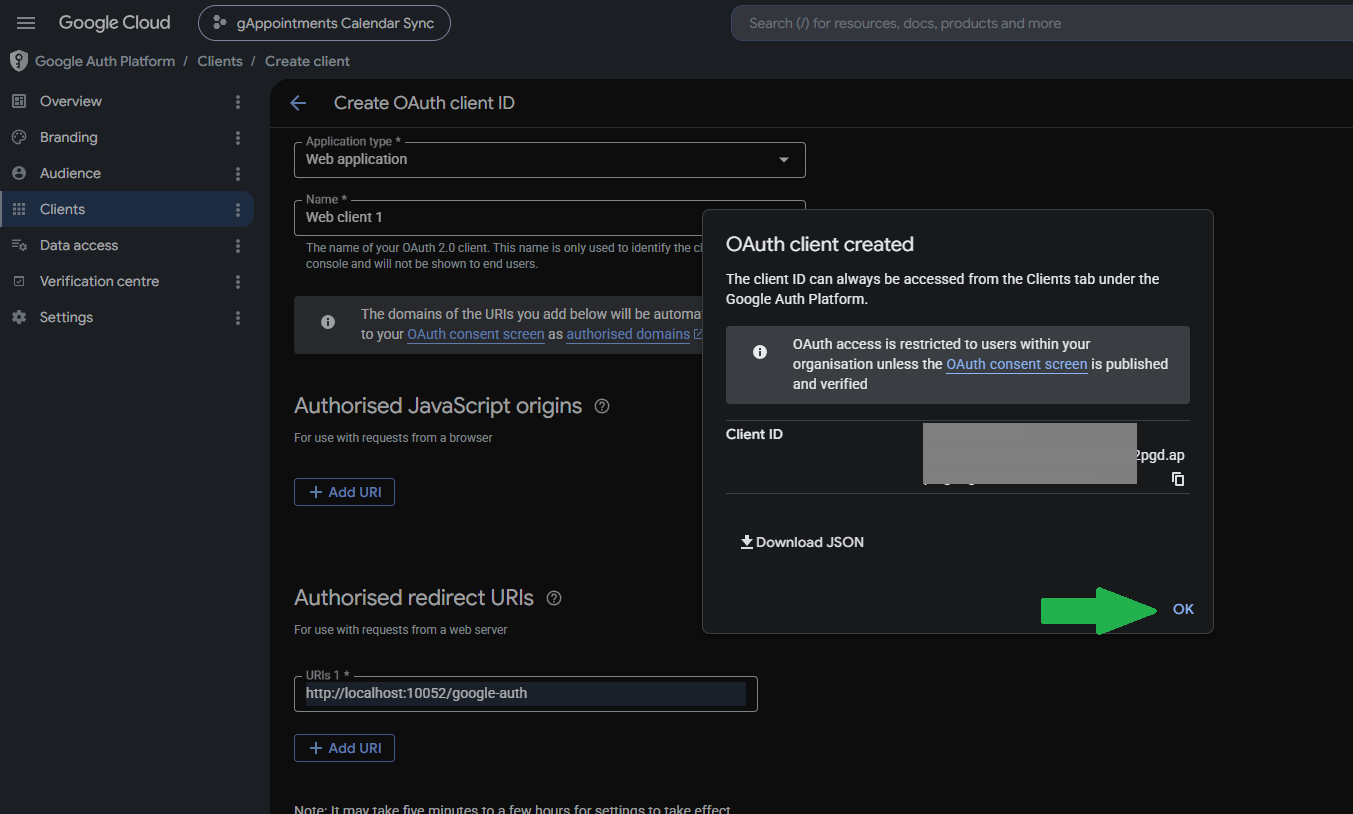Viewport: 1353px width, 814px height.
Task: Expand the Application type dropdown
Action: [549, 160]
